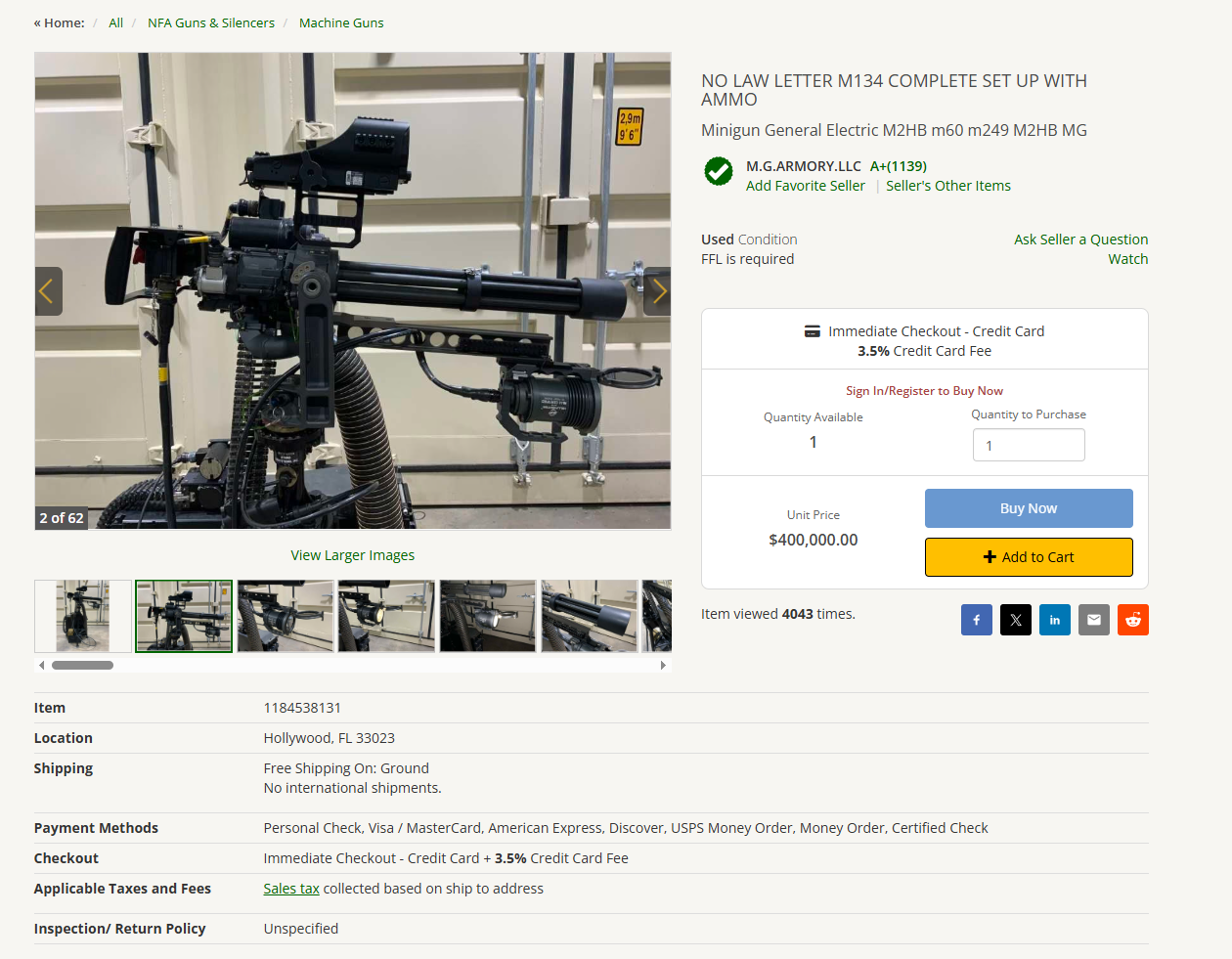Add item to cart
This screenshot has height=959, width=1232.
pos(1029,557)
